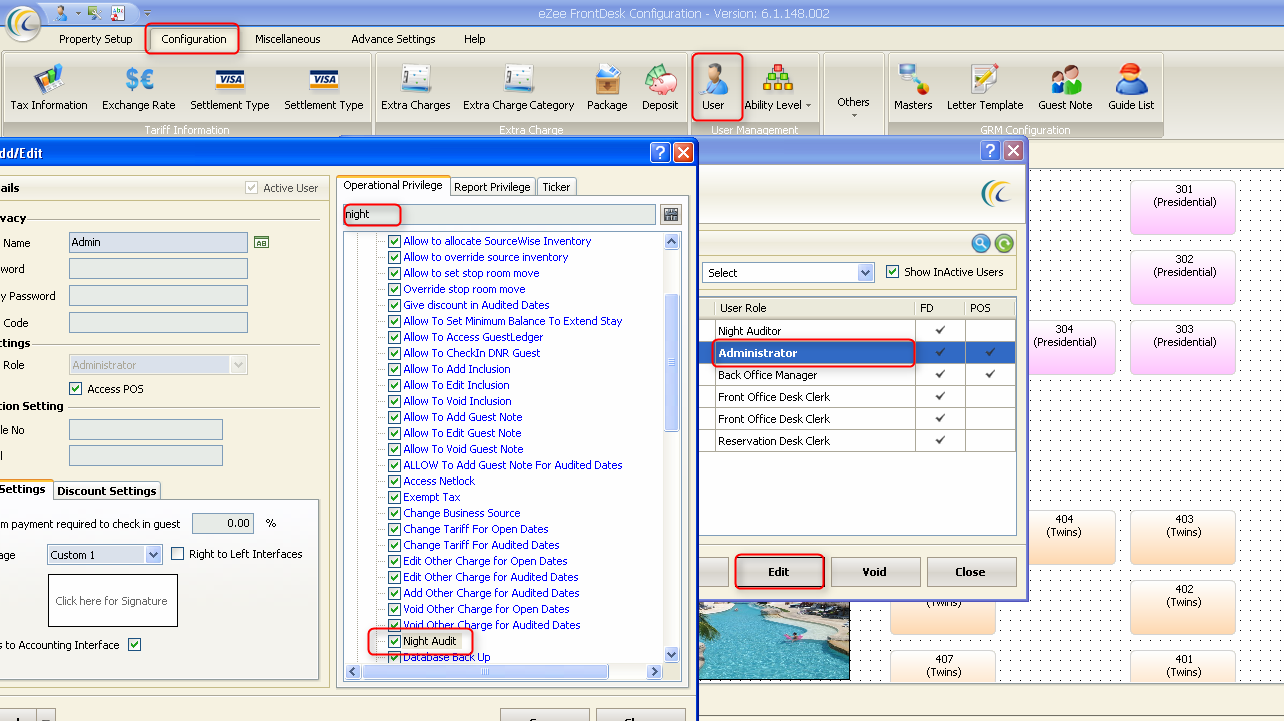Open the Ability Level dropdown arrow
1284x721 pixels.
(x=808, y=106)
